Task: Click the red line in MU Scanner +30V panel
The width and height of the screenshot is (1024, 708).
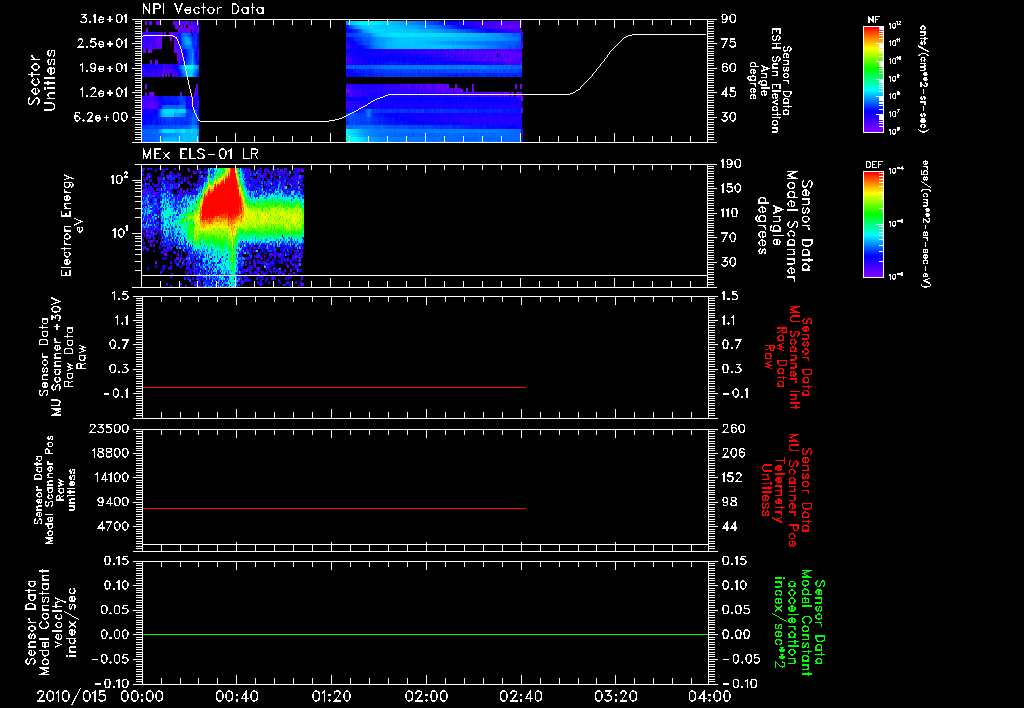Action: (334, 387)
